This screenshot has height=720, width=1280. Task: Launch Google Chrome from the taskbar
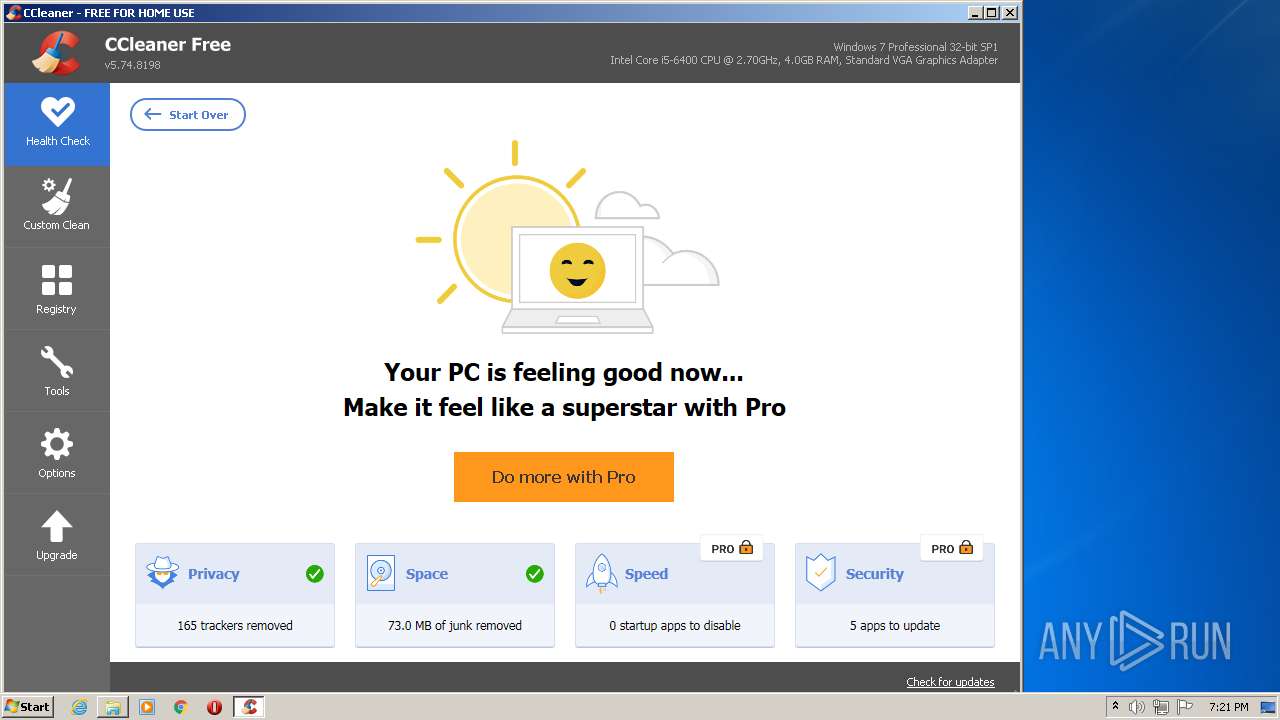[x=181, y=707]
